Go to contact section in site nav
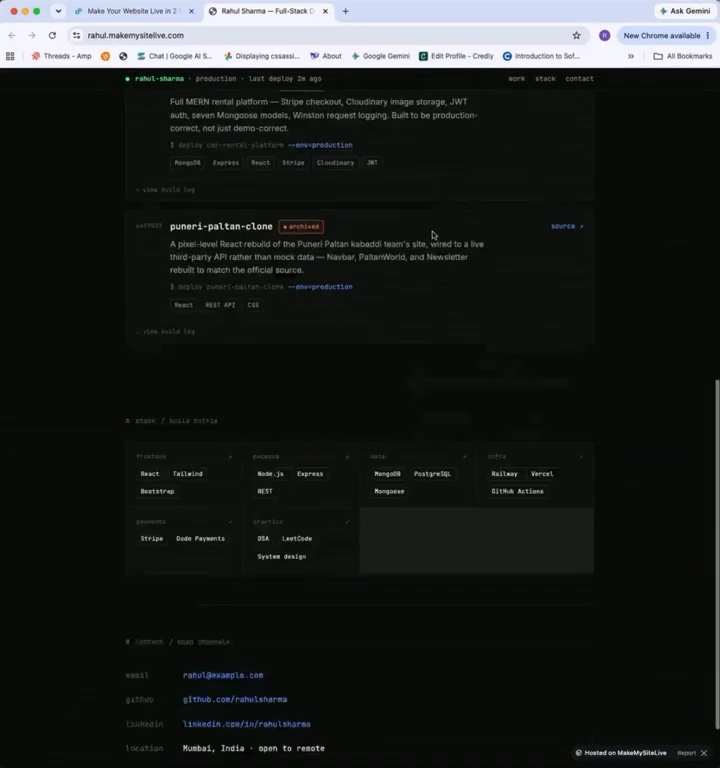Screen dimensions: 720x768 click(579, 78)
